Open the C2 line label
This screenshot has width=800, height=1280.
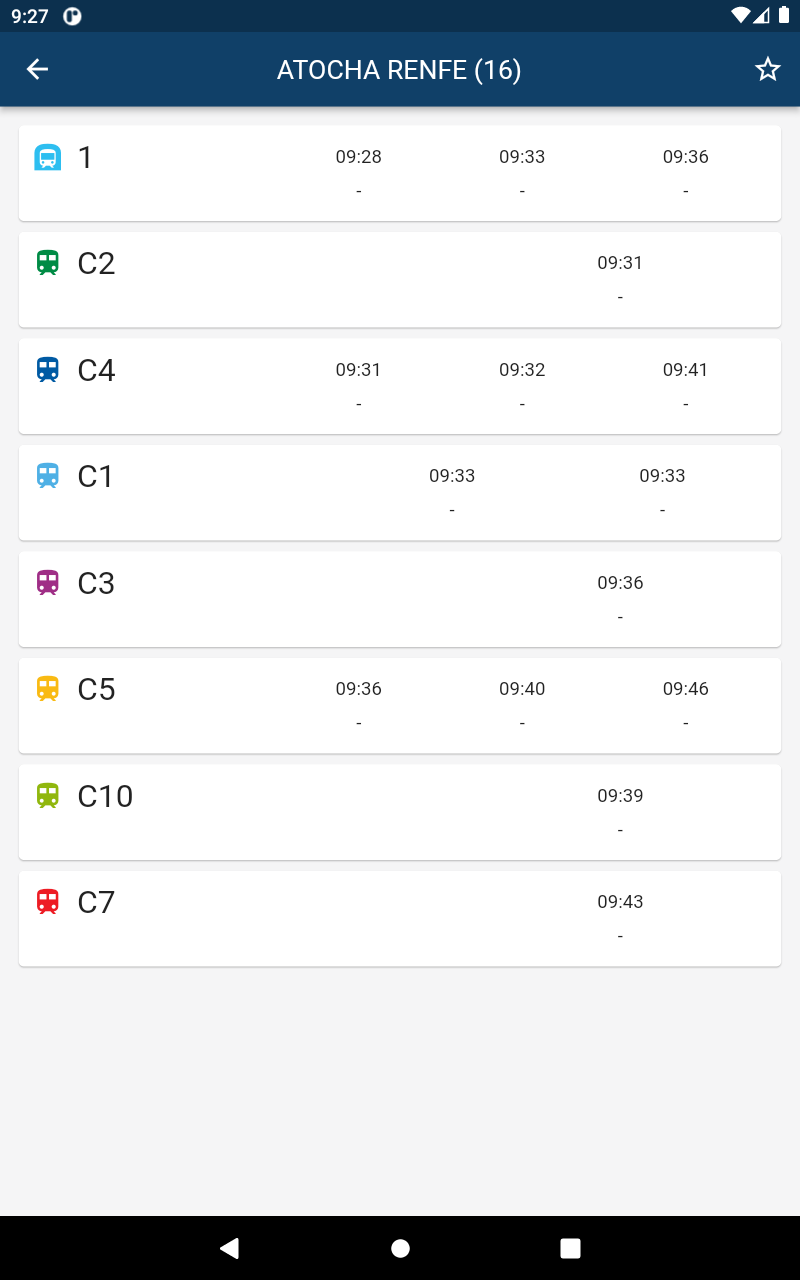point(96,264)
